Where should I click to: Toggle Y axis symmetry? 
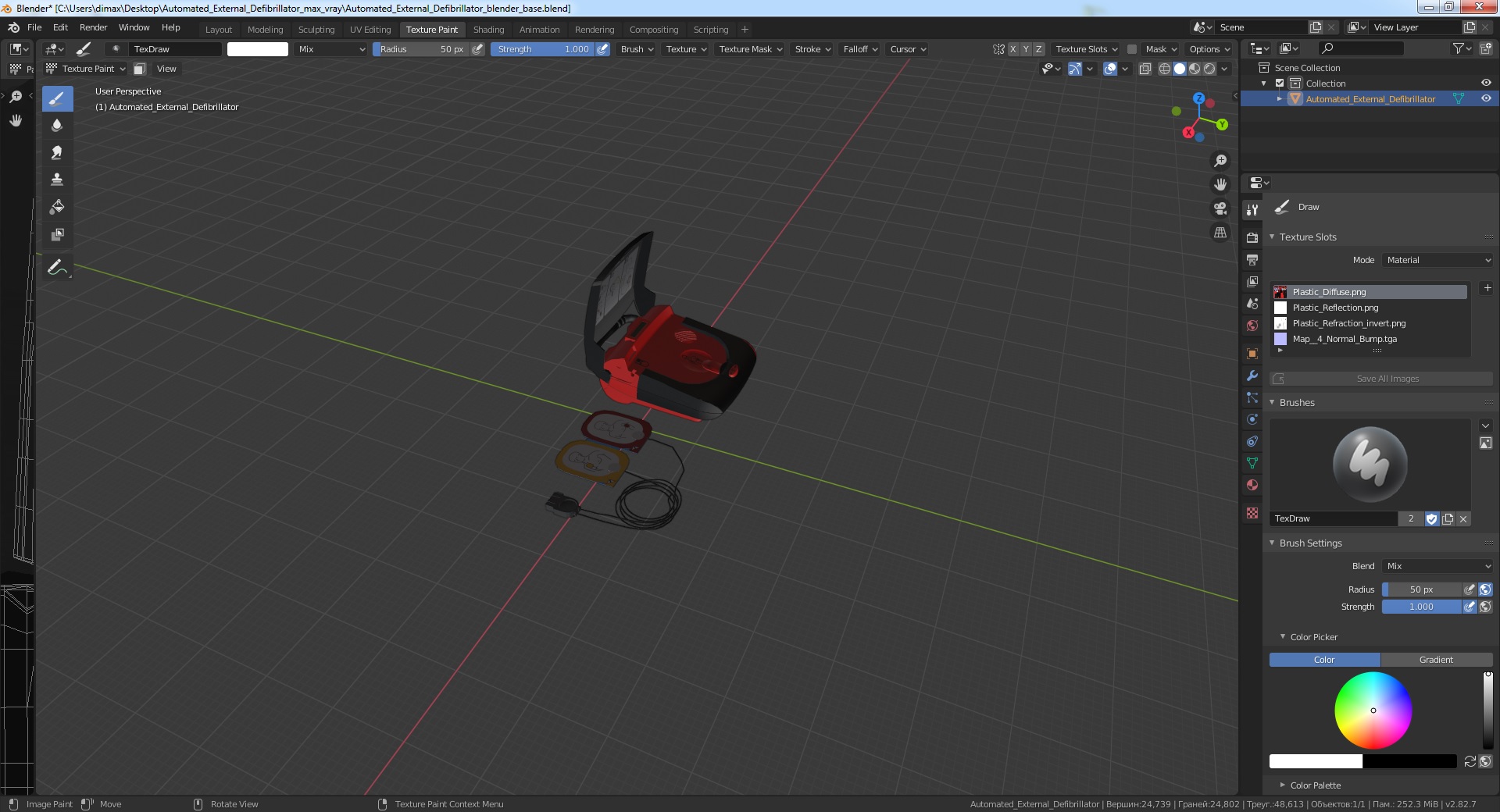coord(1026,49)
